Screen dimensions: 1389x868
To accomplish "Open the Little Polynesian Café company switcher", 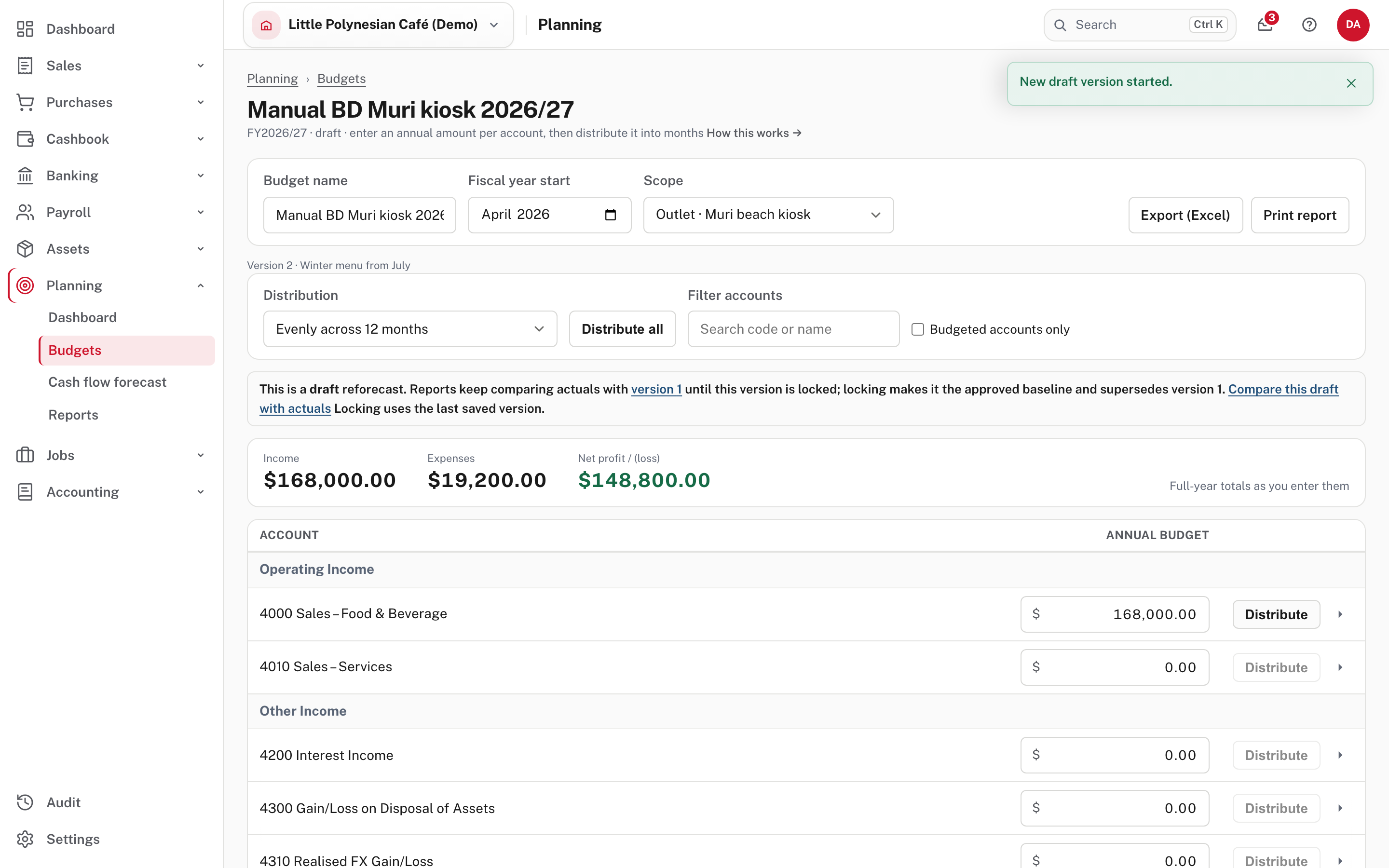I will tap(378, 25).
